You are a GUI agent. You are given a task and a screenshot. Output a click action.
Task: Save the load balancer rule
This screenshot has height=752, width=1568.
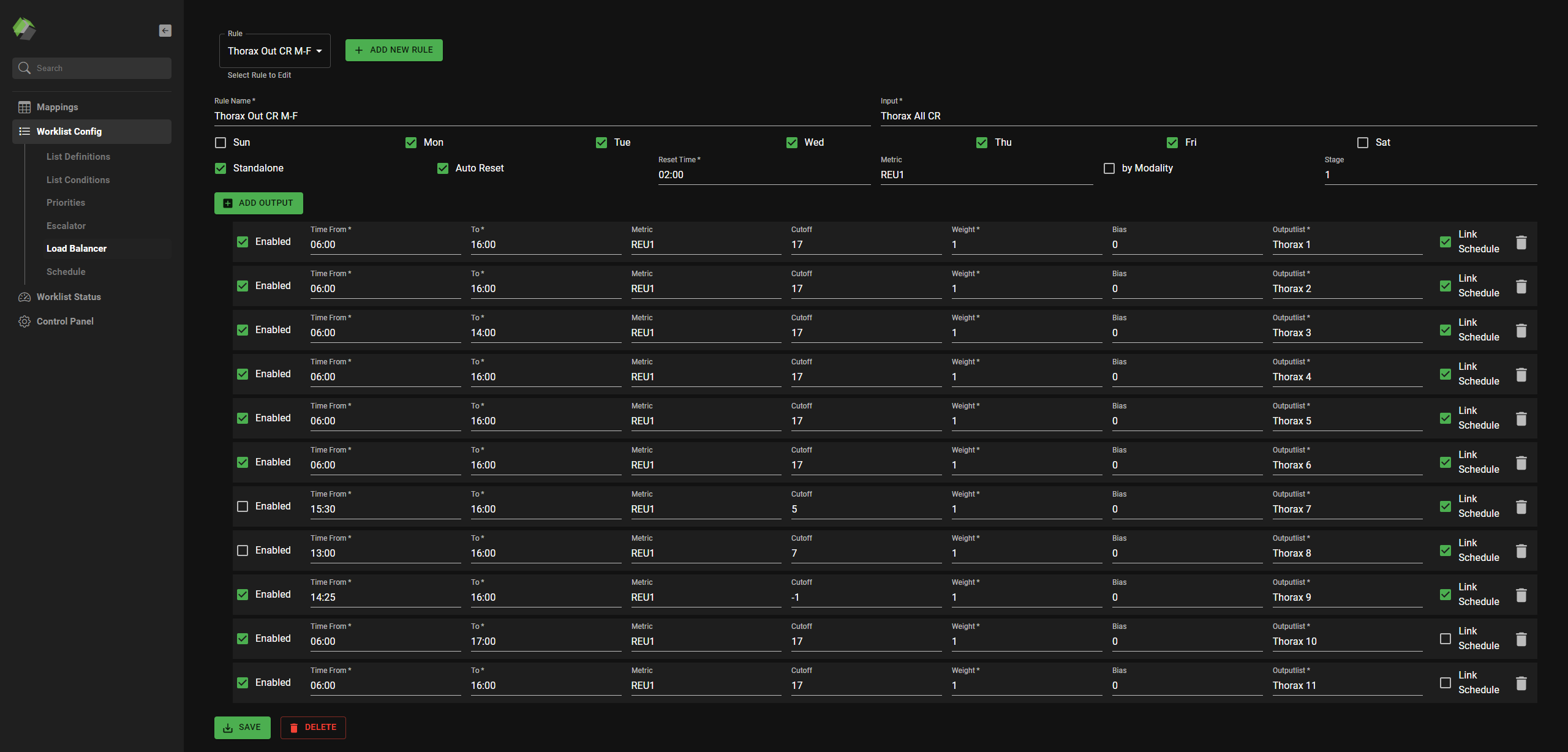coord(243,728)
